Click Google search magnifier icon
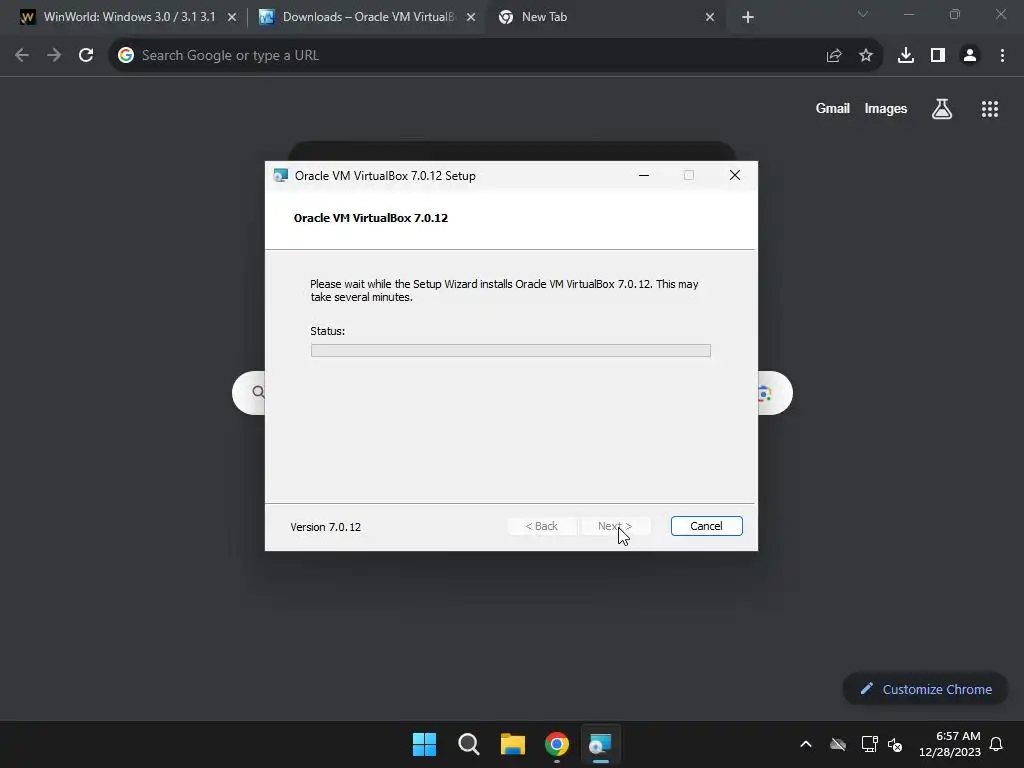This screenshot has width=1024, height=768. tap(258, 392)
